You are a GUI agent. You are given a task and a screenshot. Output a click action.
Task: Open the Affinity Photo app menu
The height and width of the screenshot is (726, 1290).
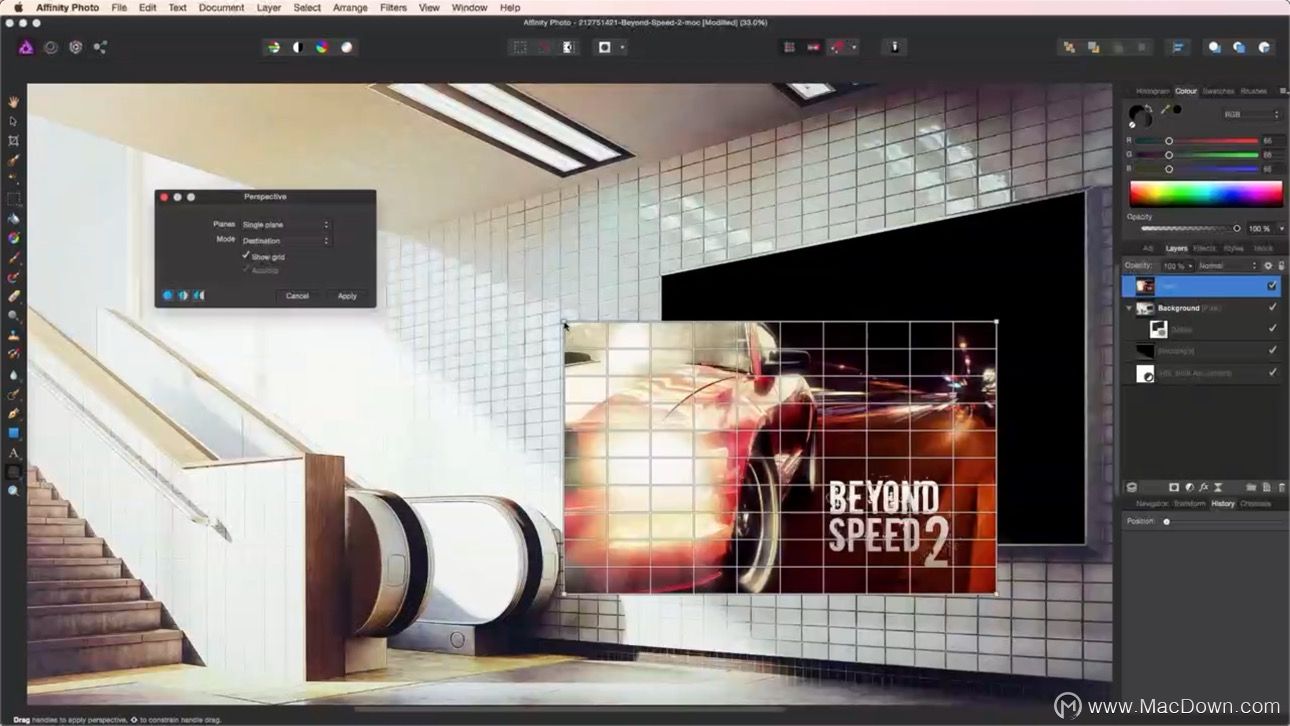(67, 7)
